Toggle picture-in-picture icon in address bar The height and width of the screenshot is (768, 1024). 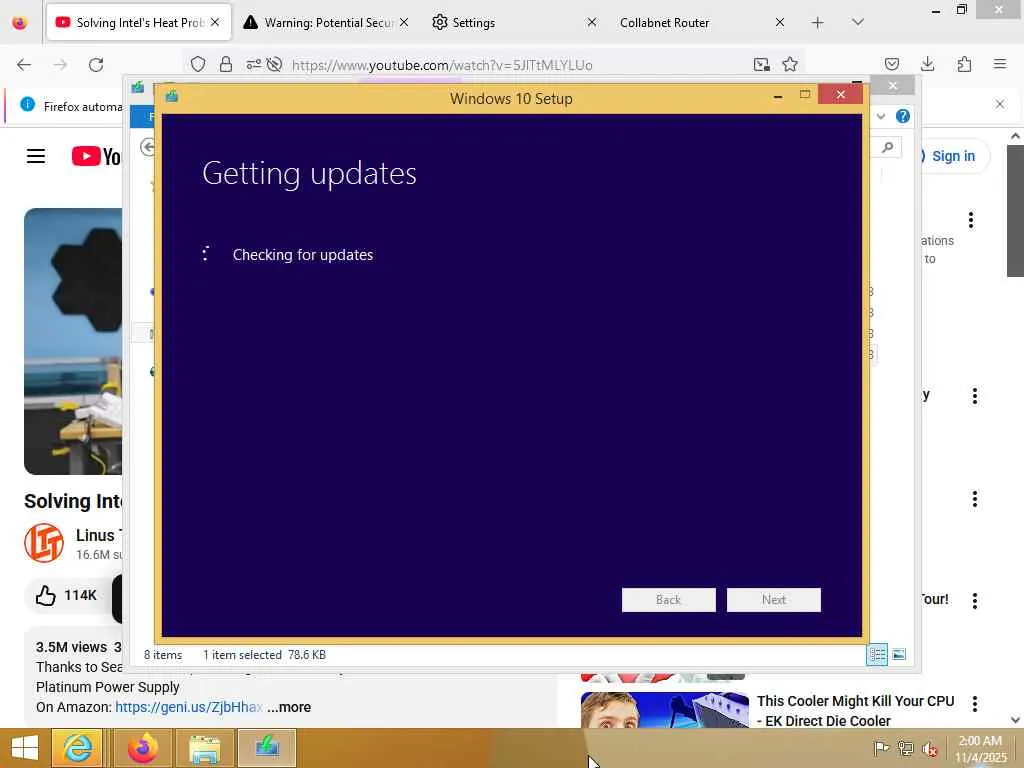[761, 65]
